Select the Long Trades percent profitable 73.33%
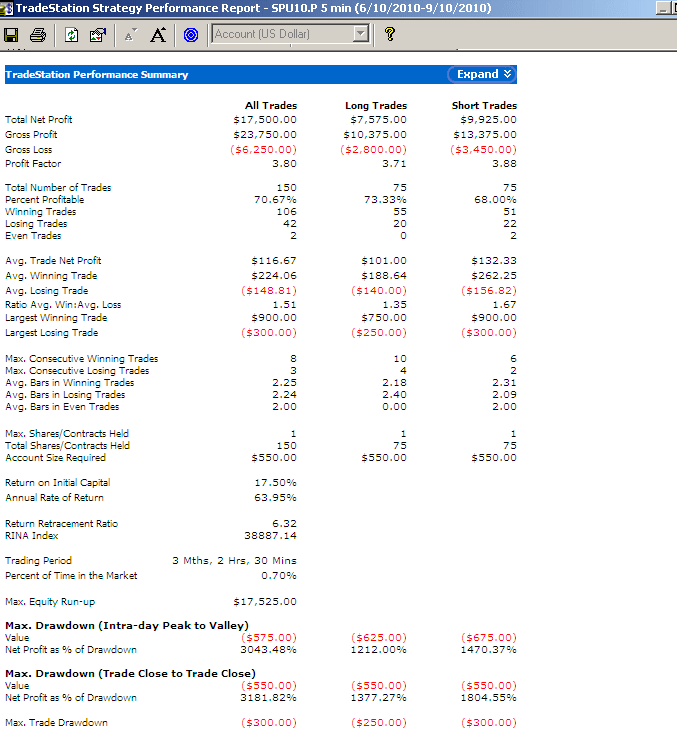The image size is (677, 755). pos(385,199)
